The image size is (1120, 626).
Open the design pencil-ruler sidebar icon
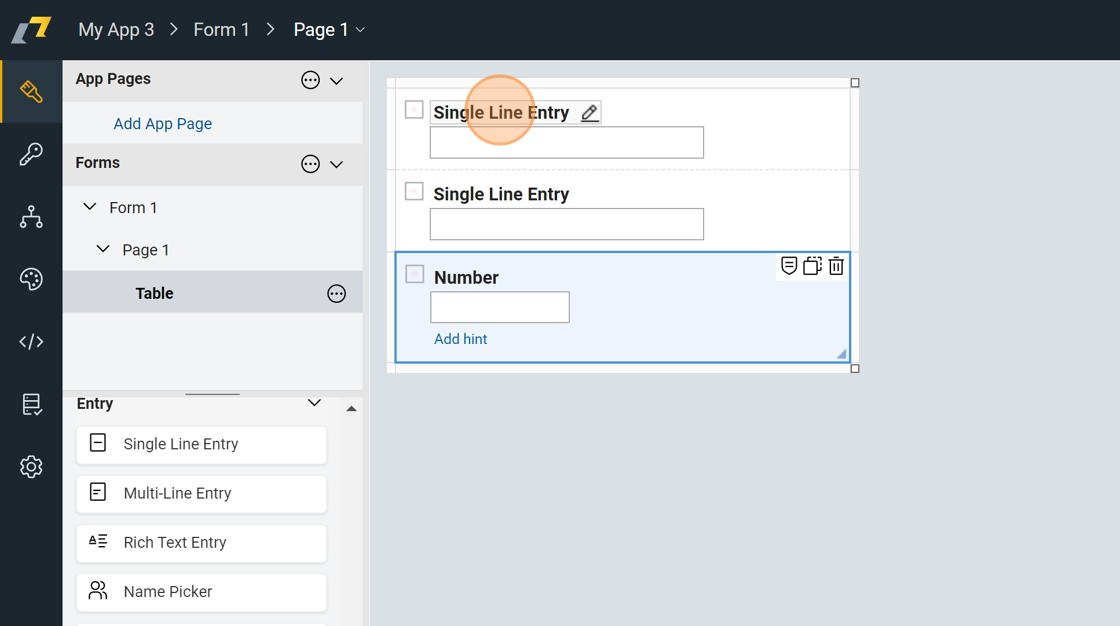tap(31, 92)
